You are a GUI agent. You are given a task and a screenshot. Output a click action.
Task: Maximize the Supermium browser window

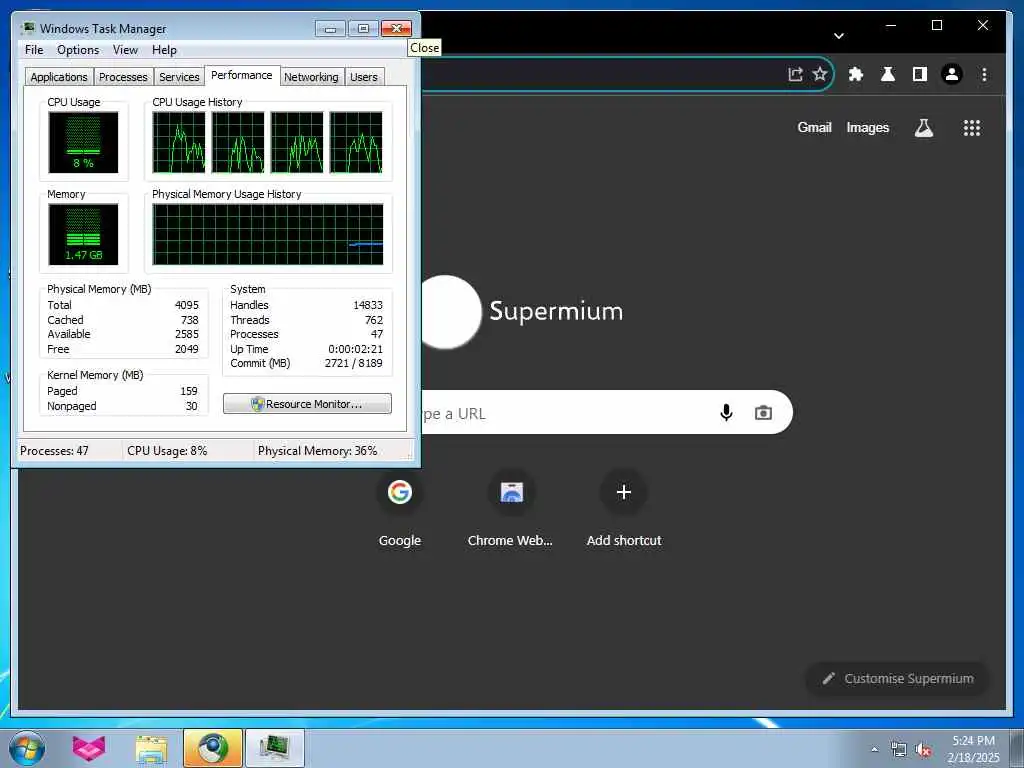click(x=936, y=25)
